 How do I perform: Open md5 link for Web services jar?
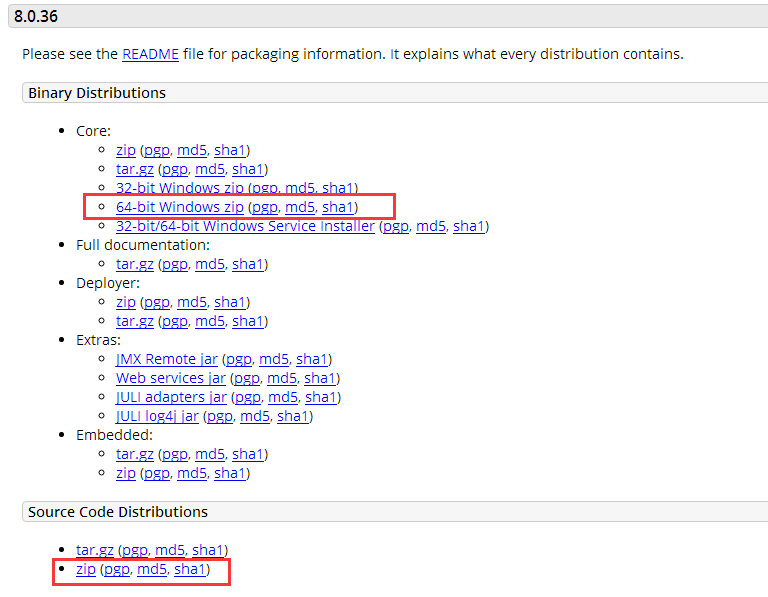(282, 378)
